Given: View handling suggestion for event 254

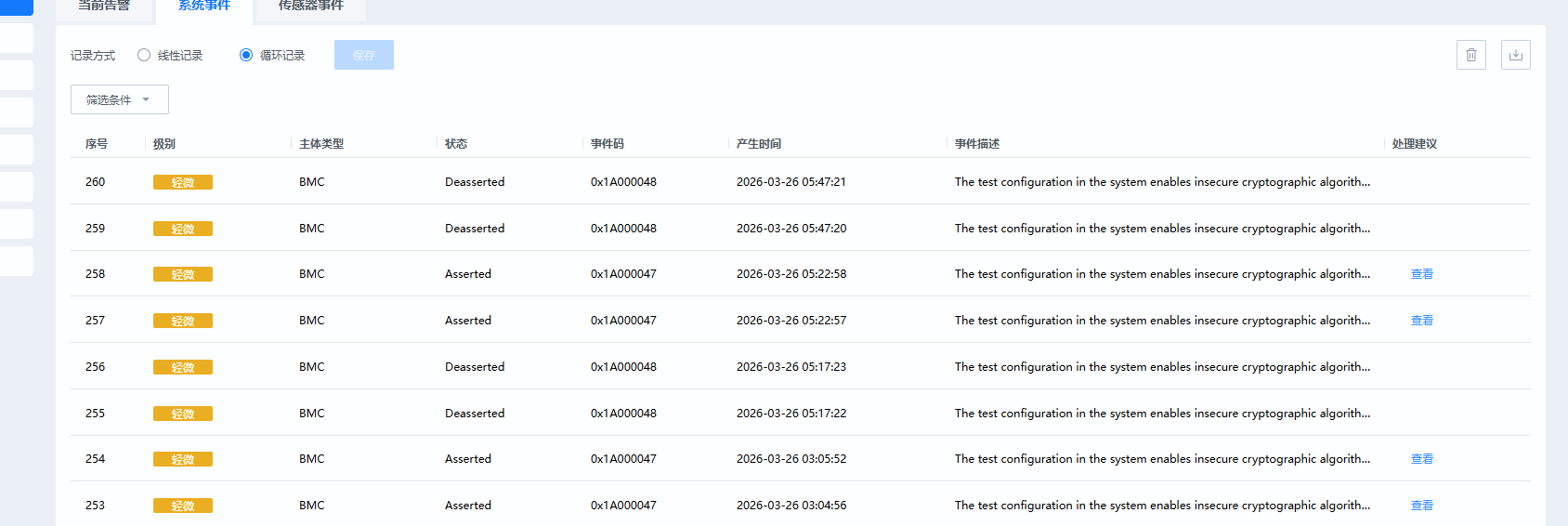Looking at the screenshot, I should (x=1421, y=459).
